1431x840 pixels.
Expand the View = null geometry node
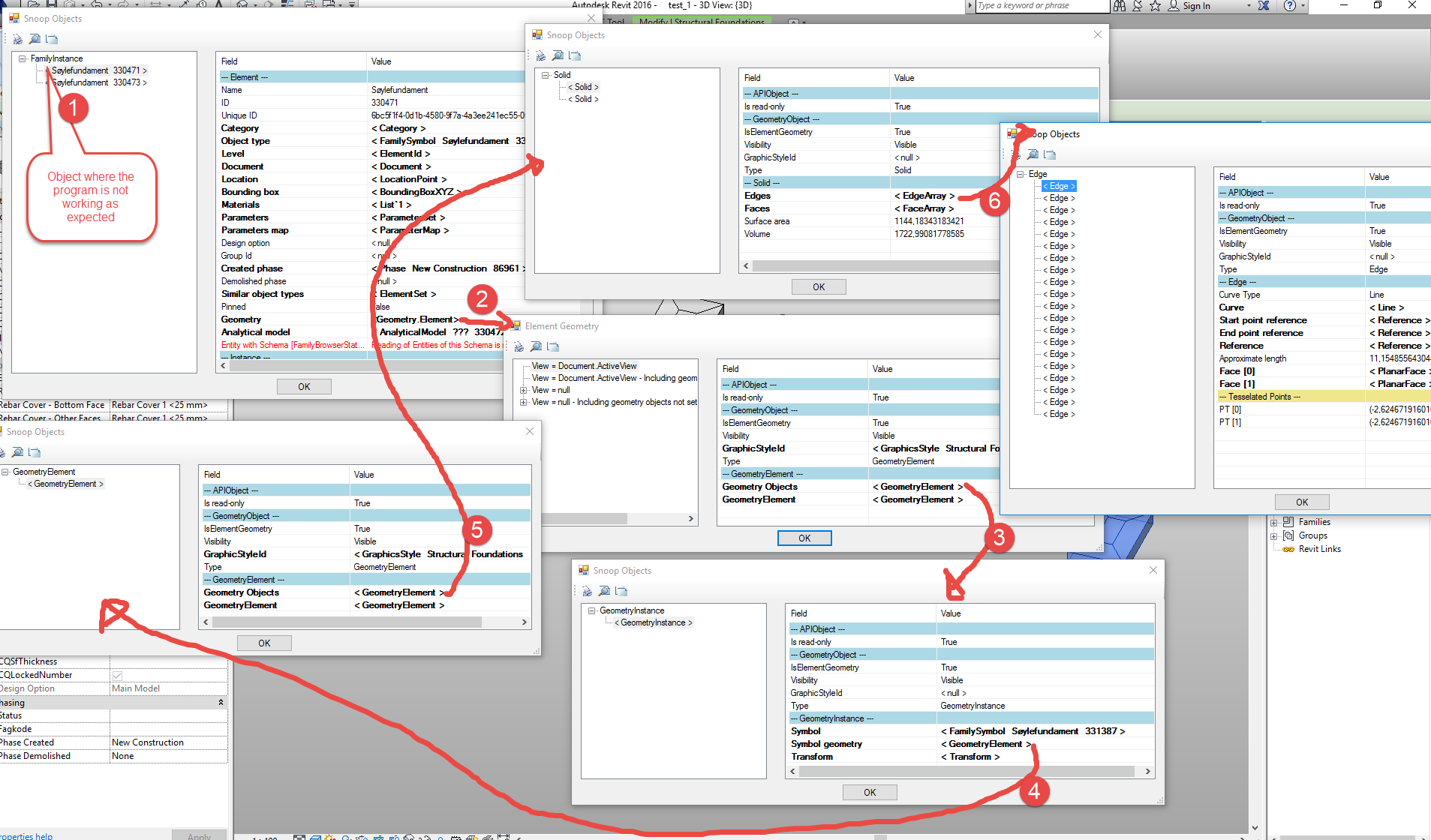click(524, 390)
